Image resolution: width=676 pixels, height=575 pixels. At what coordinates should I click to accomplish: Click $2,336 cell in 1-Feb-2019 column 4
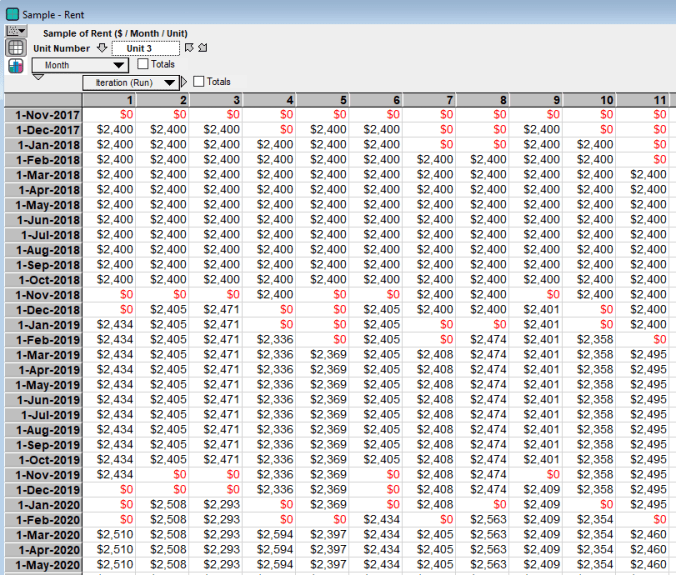(269, 339)
